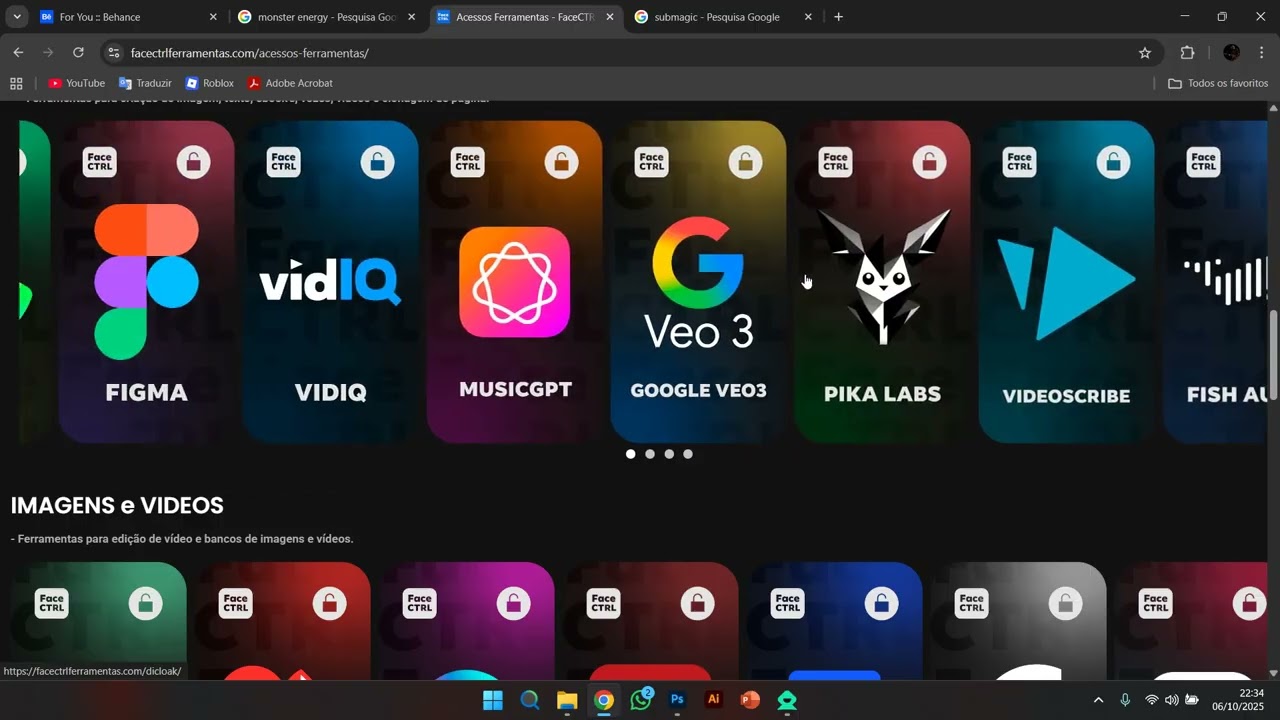The width and height of the screenshot is (1280, 720).
Task: Open the YouTube bookmark
Action: point(77,83)
